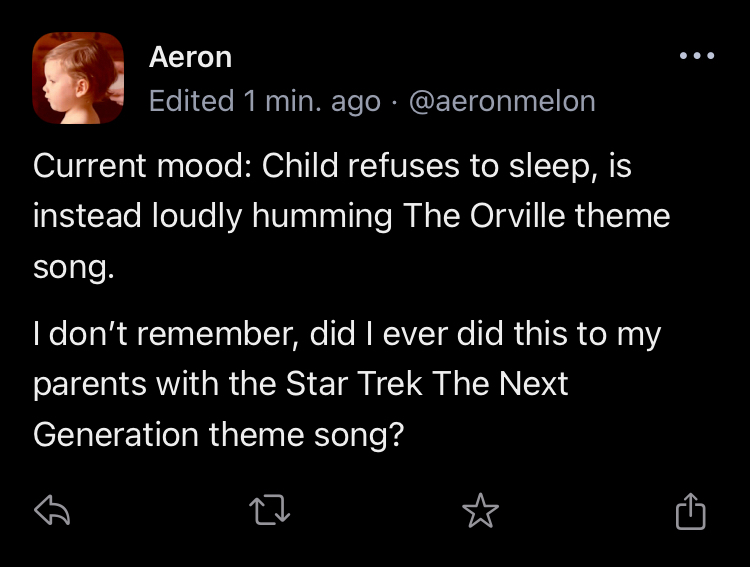Open the three-dot more options menu
Image resolution: width=750 pixels, height=567 pixels.
pyautogui.click(x=696, y=56)
